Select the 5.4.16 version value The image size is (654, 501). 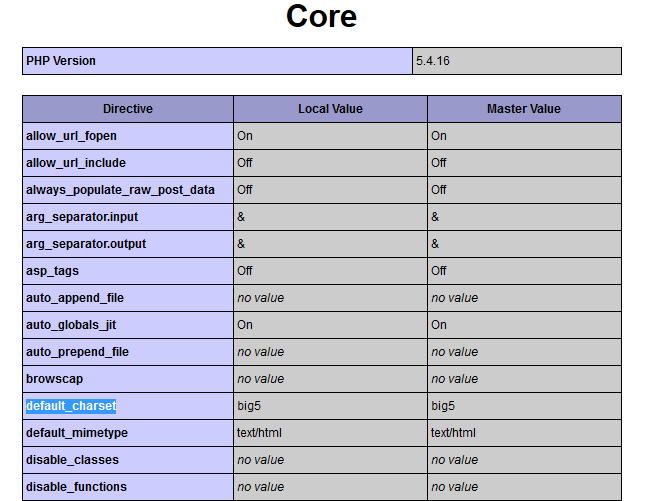coord(433,61)
